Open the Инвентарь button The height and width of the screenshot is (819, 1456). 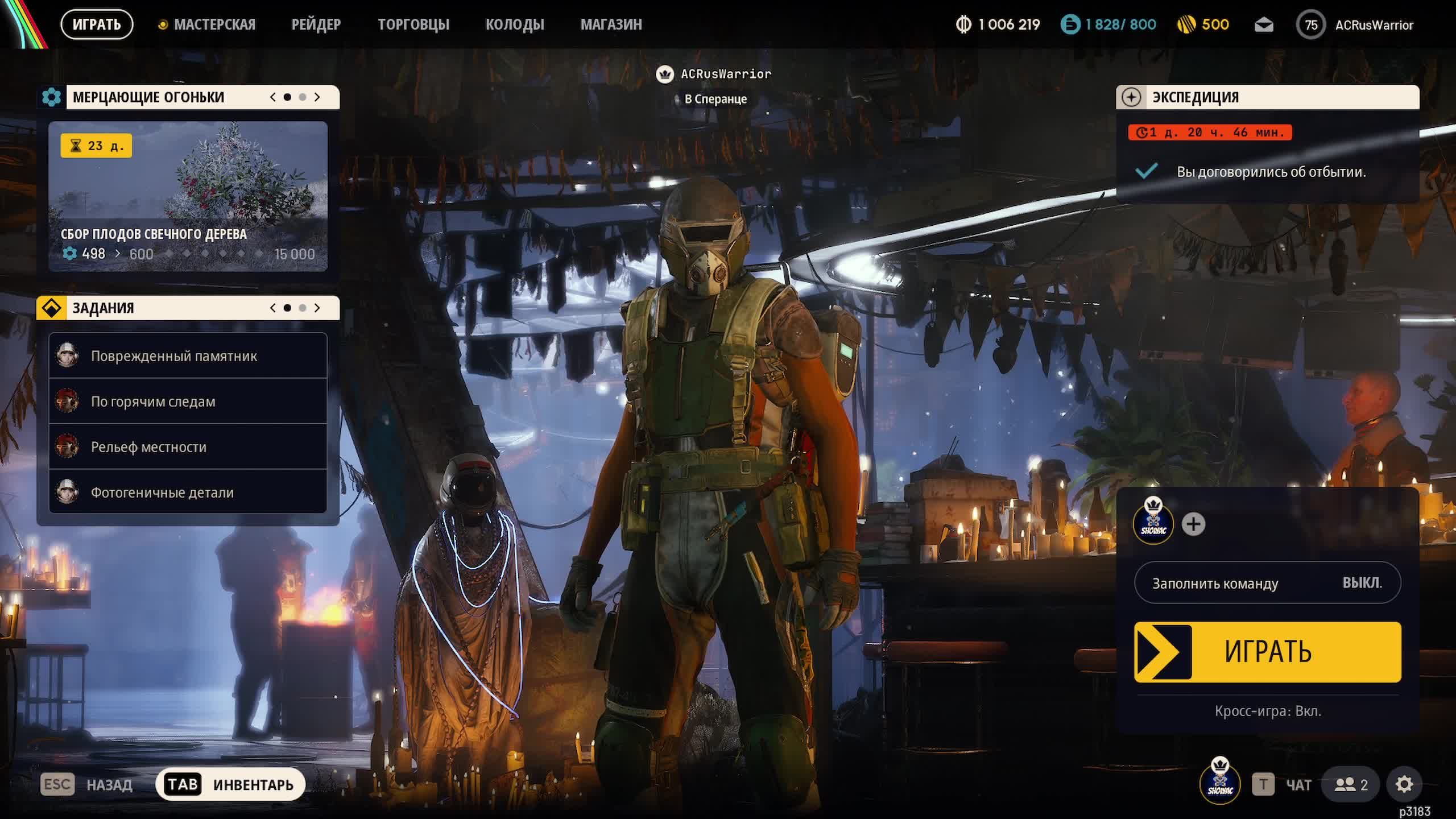click(230, 784)
